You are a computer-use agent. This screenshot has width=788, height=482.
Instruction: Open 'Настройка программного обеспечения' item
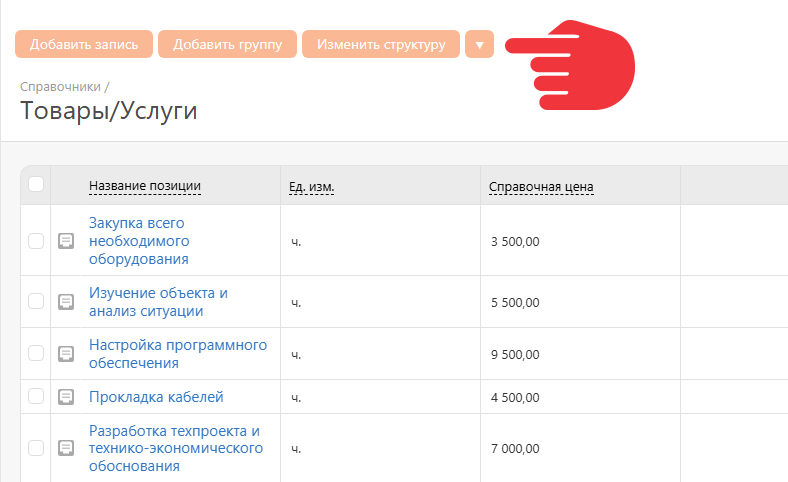point(178,354)
